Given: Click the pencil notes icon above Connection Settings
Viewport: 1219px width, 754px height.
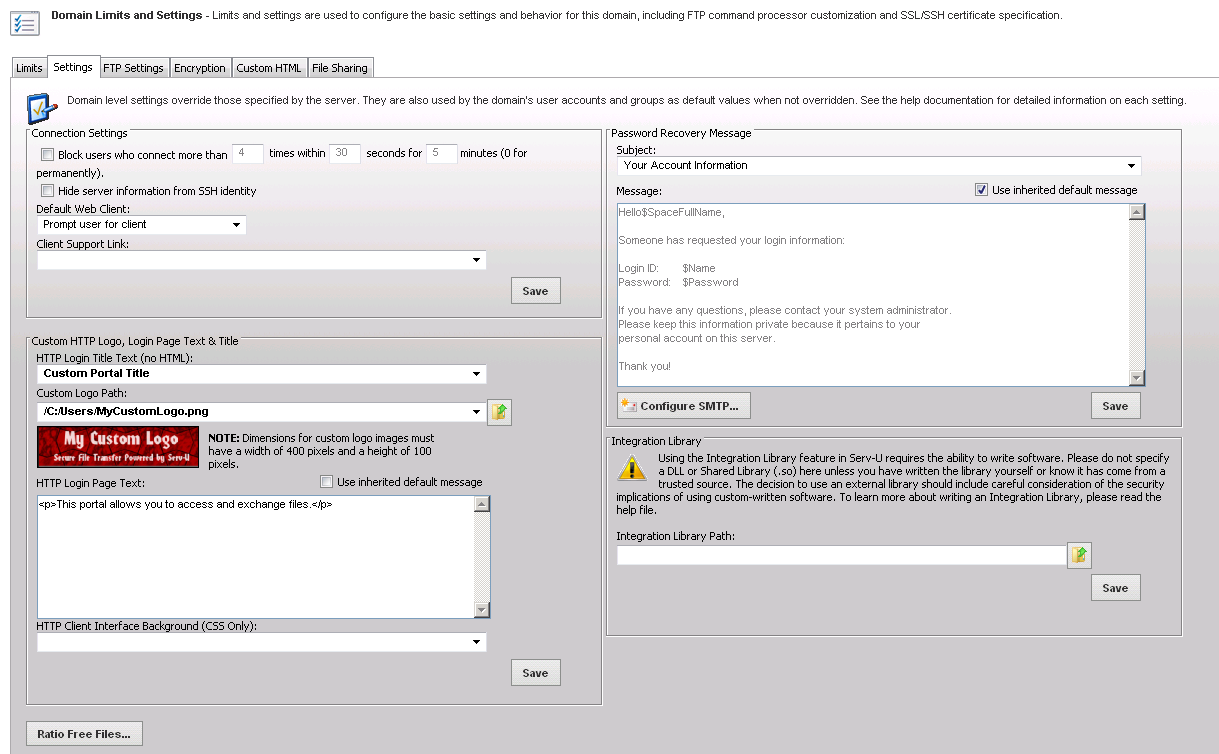Looking at the screenshot, I should click(x=42, y=109).
